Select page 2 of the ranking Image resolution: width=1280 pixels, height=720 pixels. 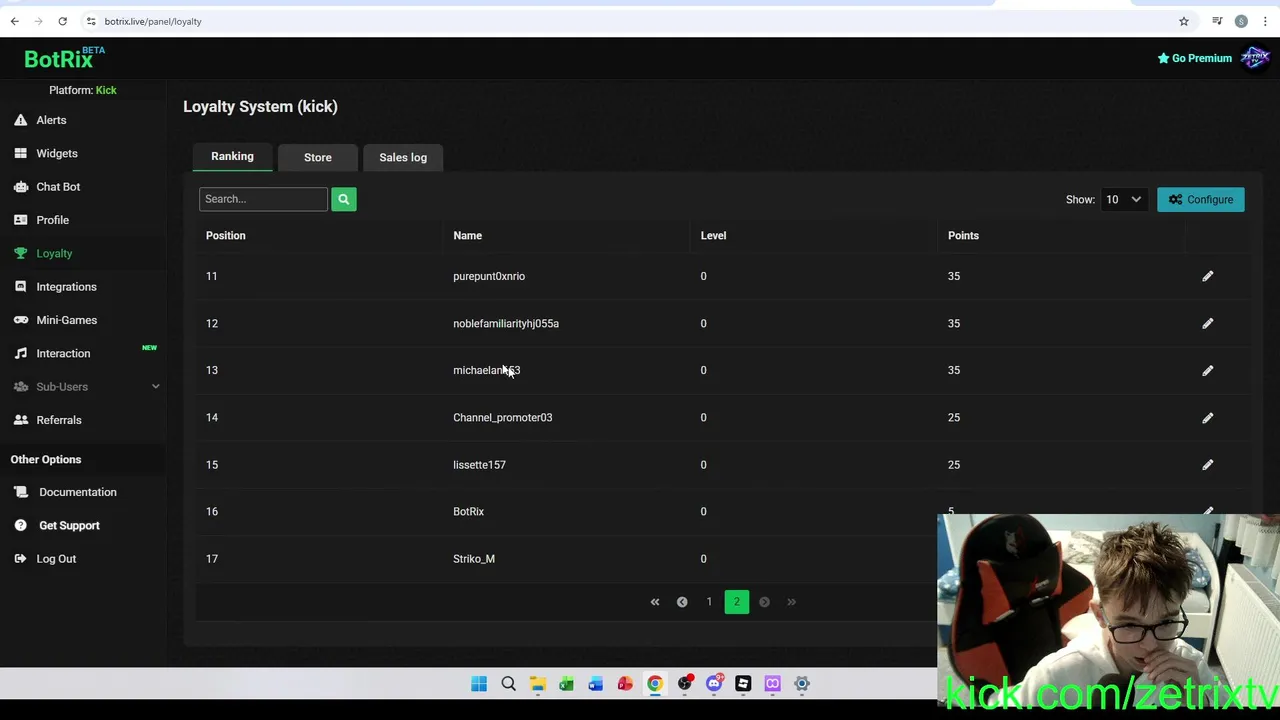click(736, 602)
